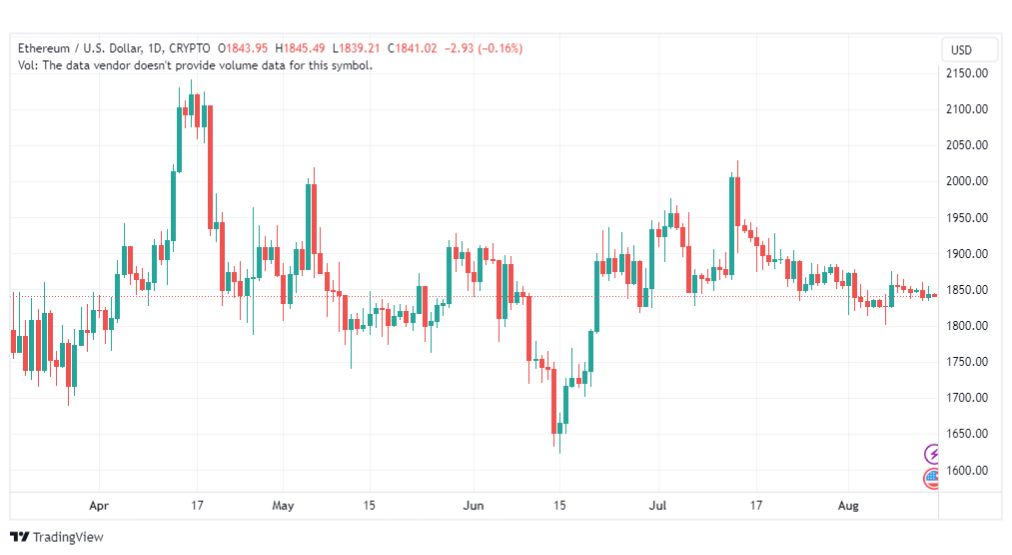Image resolution: width=1012 pixels, height=555 pixels.
Task: Click the 2150.00 price scale label
Action: pos(967,74)
